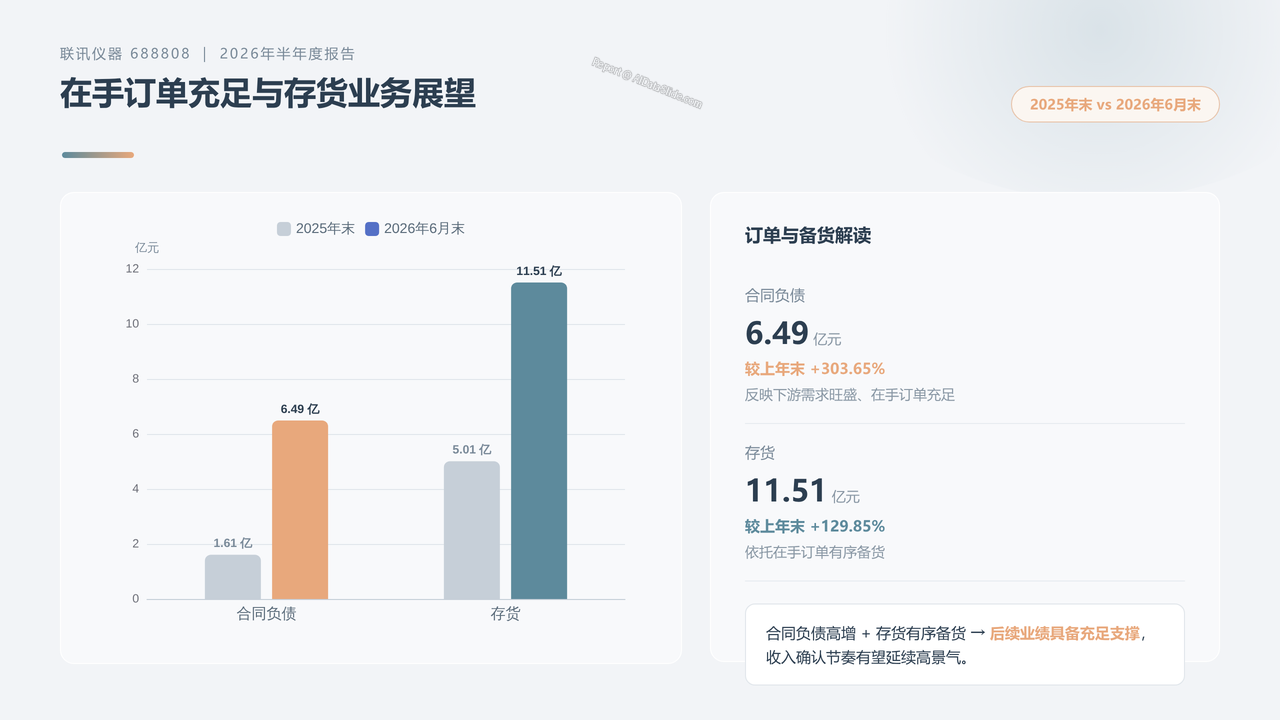
Task: Click the x-axis label 存货
Action: (505, 614)
